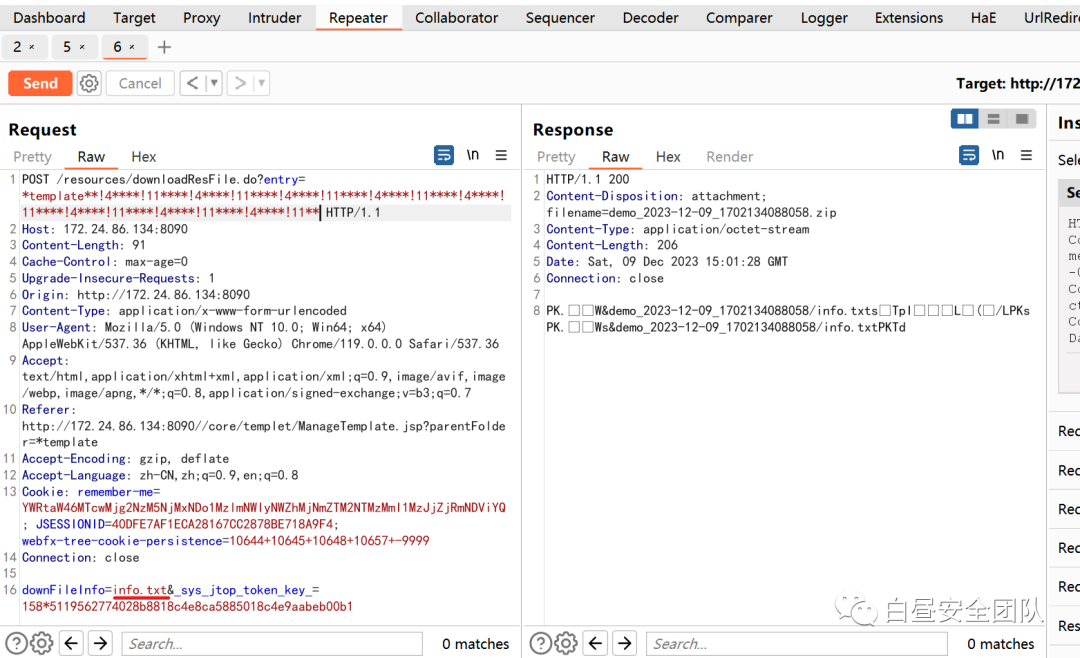The image size is (1080, 658).
Task: Open the Dashboard tab
Action: coord(50,18)
